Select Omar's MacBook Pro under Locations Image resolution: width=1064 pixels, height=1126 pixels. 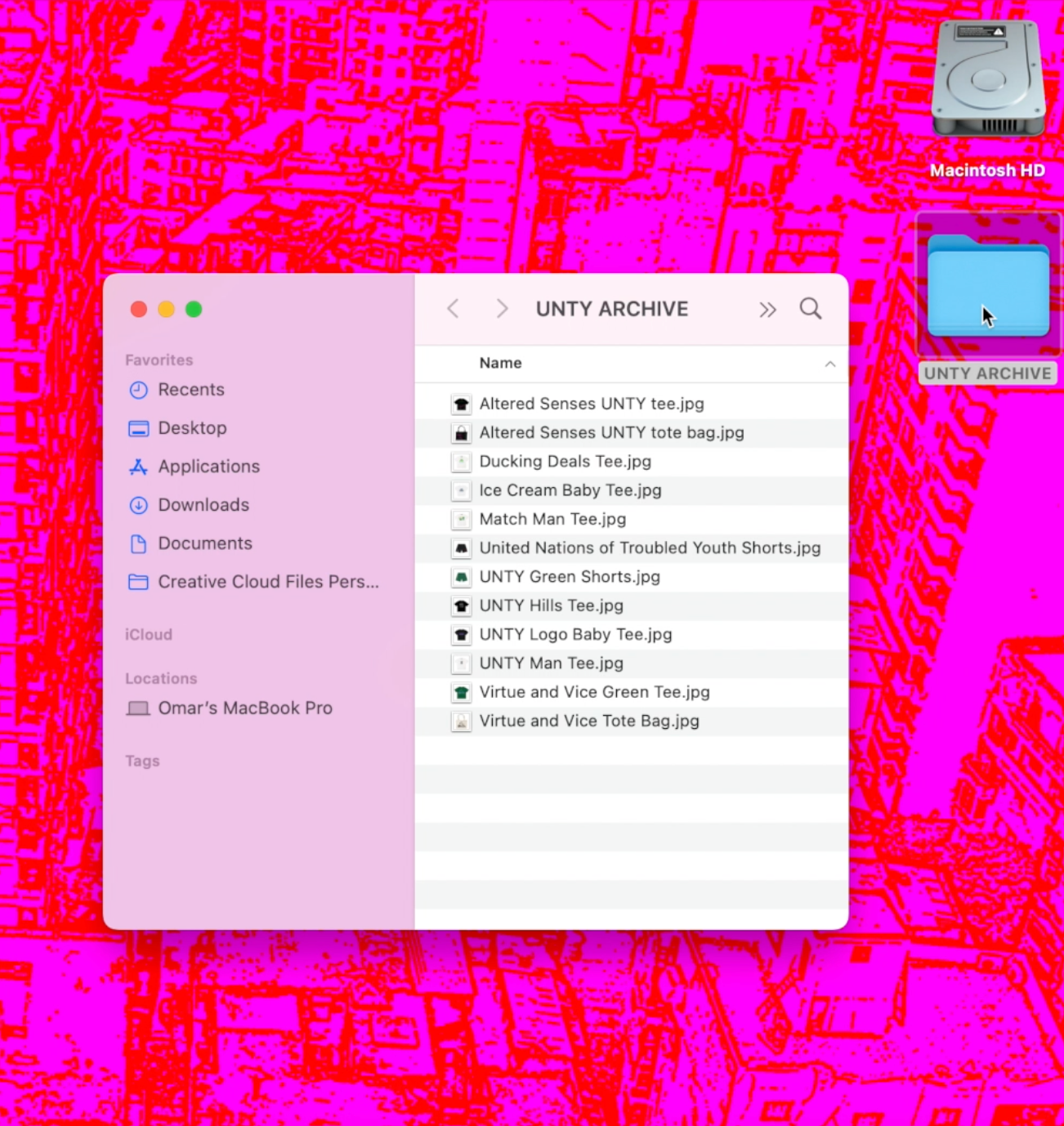(x=244, y=708)
